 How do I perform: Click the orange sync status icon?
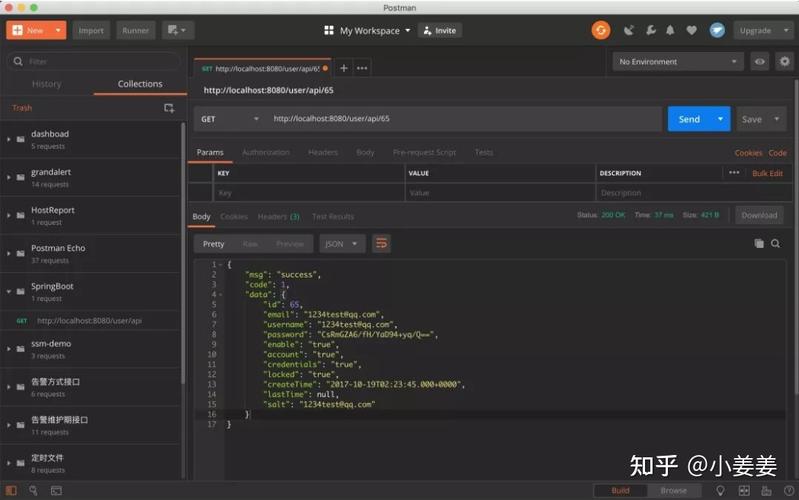tap(601, 31)
